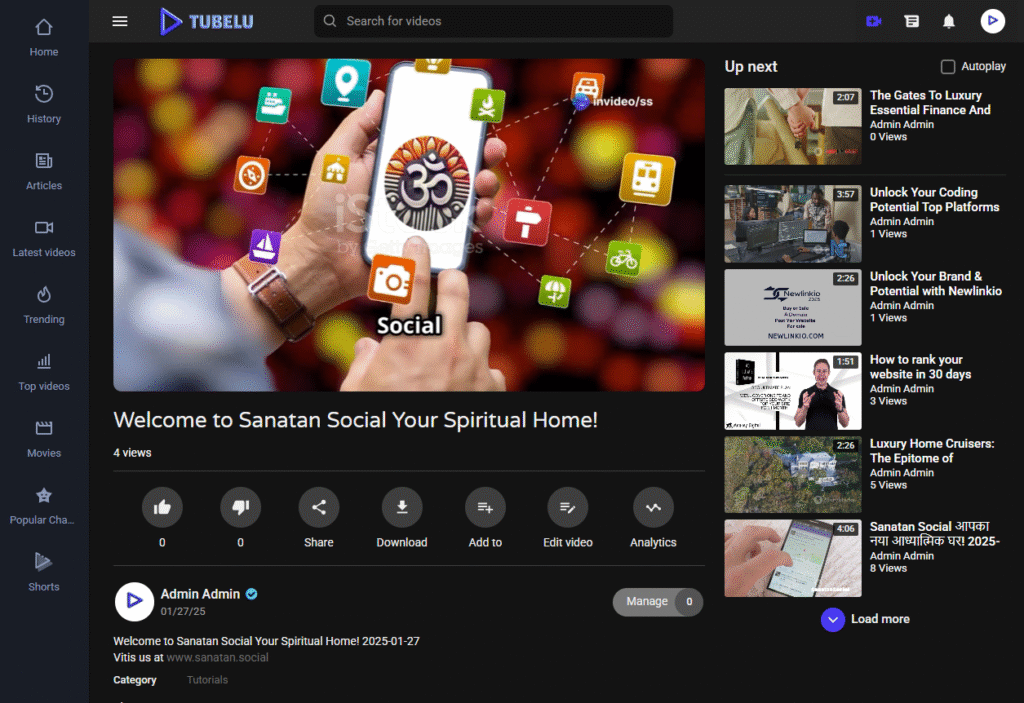
Task: Click the main video title text
Action: 355,420
